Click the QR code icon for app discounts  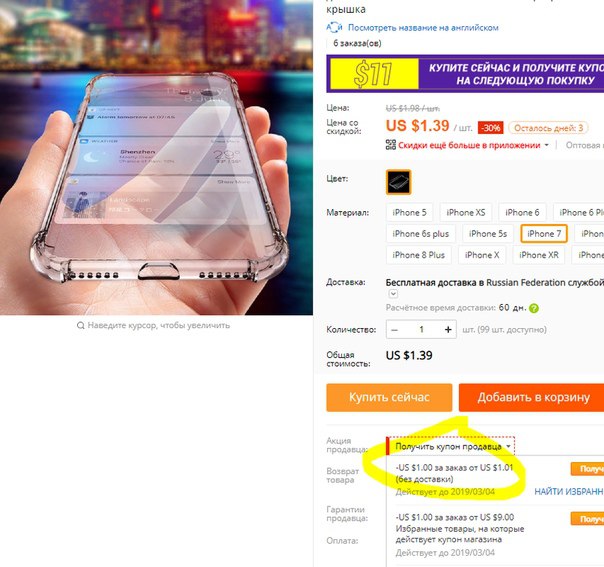391,145
